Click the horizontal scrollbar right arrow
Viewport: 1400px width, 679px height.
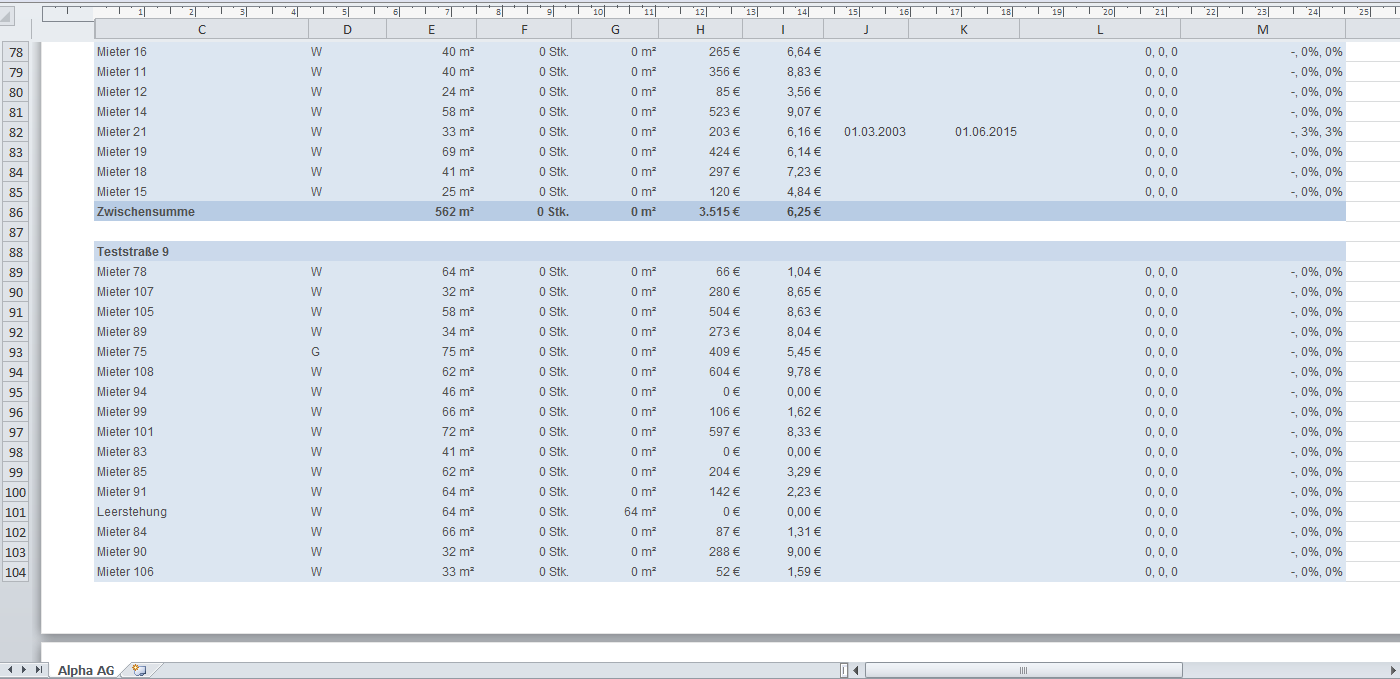(x=1392, y=670)
